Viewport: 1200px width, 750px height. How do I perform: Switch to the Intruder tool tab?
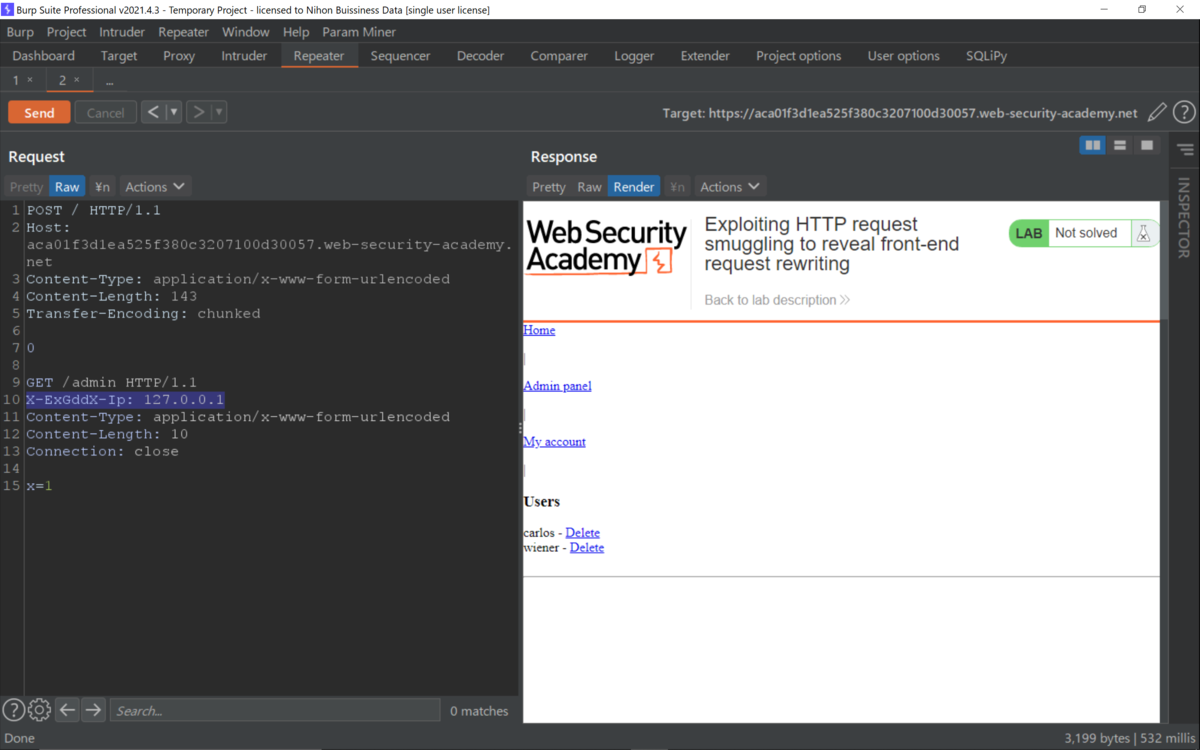[244, 56]
